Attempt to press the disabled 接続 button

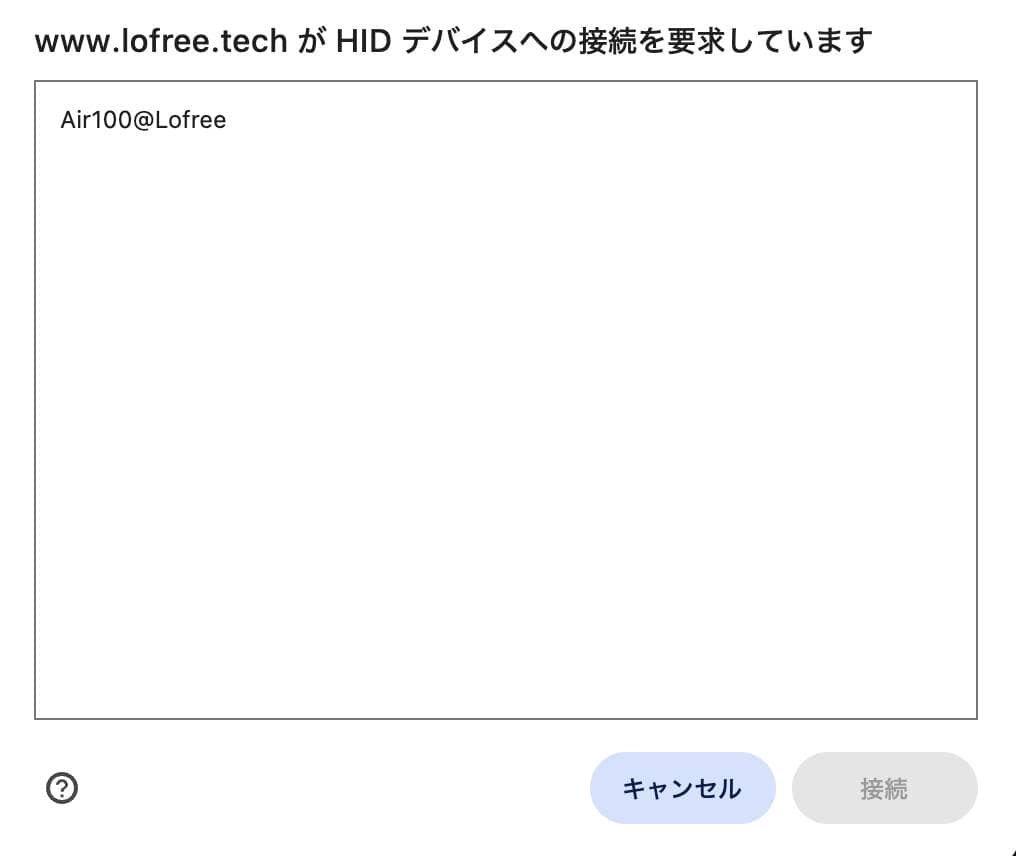click(884, 788)
